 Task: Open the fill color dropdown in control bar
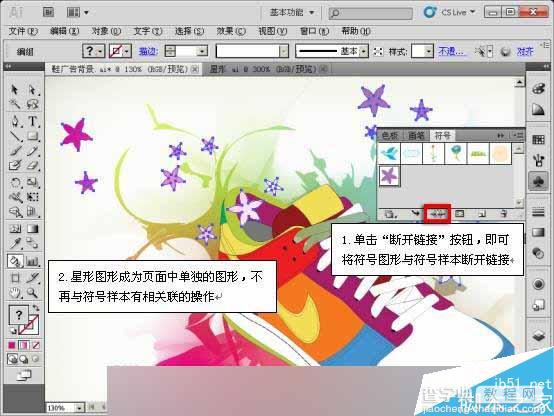click(x=100, y=52)
